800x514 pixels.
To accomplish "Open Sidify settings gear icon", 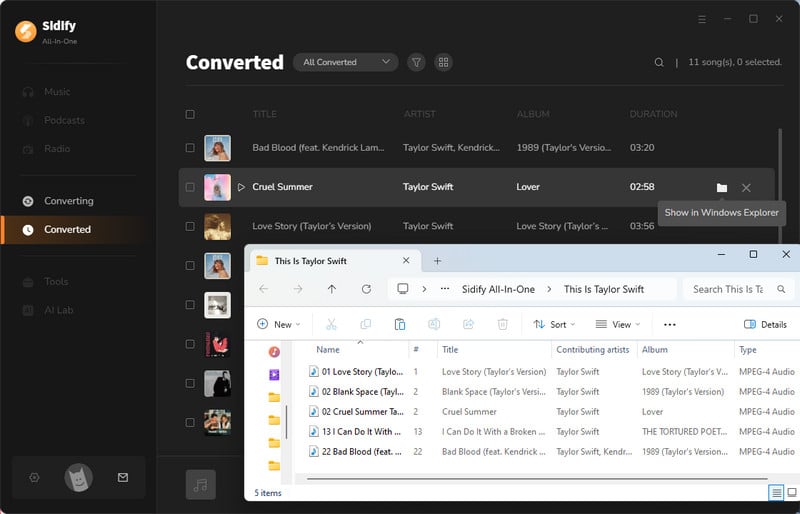I will [x=34, y=478].
